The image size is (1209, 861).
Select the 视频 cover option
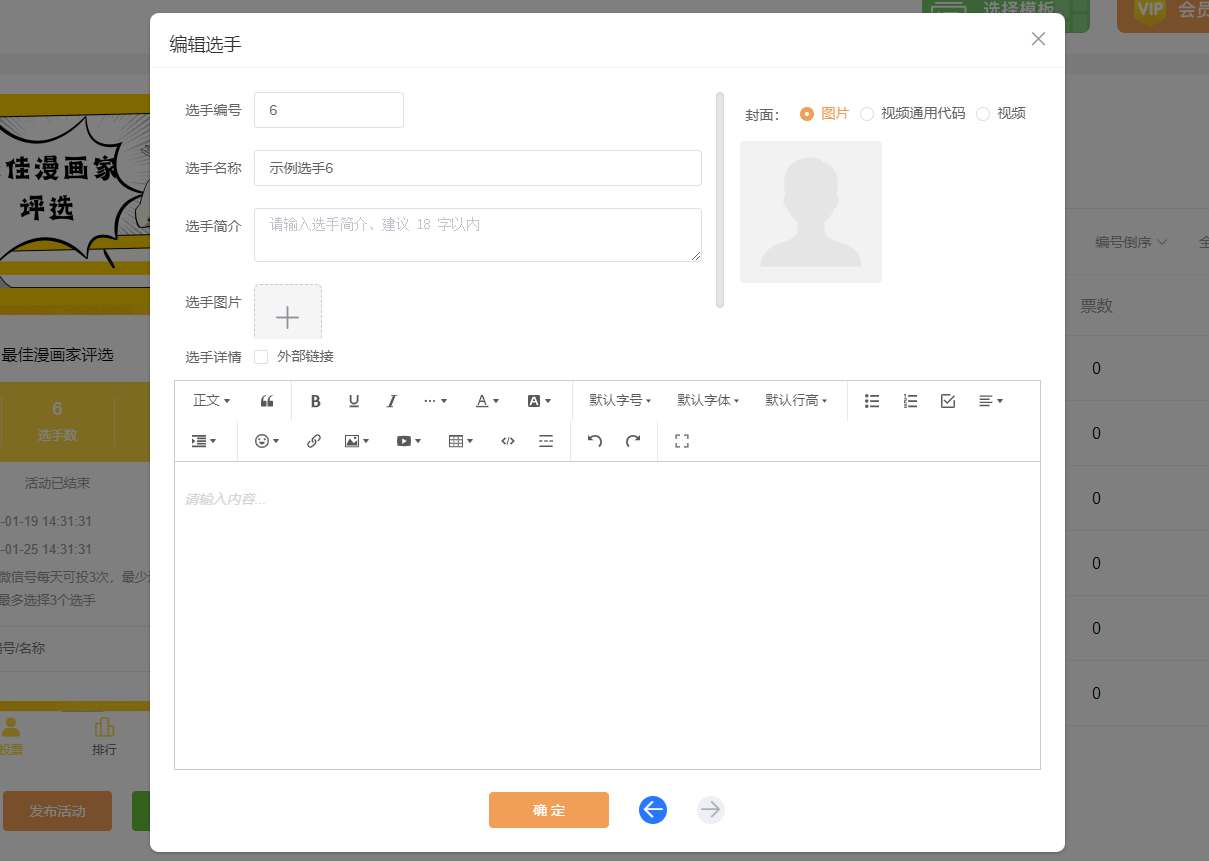[x=983, y=114]
